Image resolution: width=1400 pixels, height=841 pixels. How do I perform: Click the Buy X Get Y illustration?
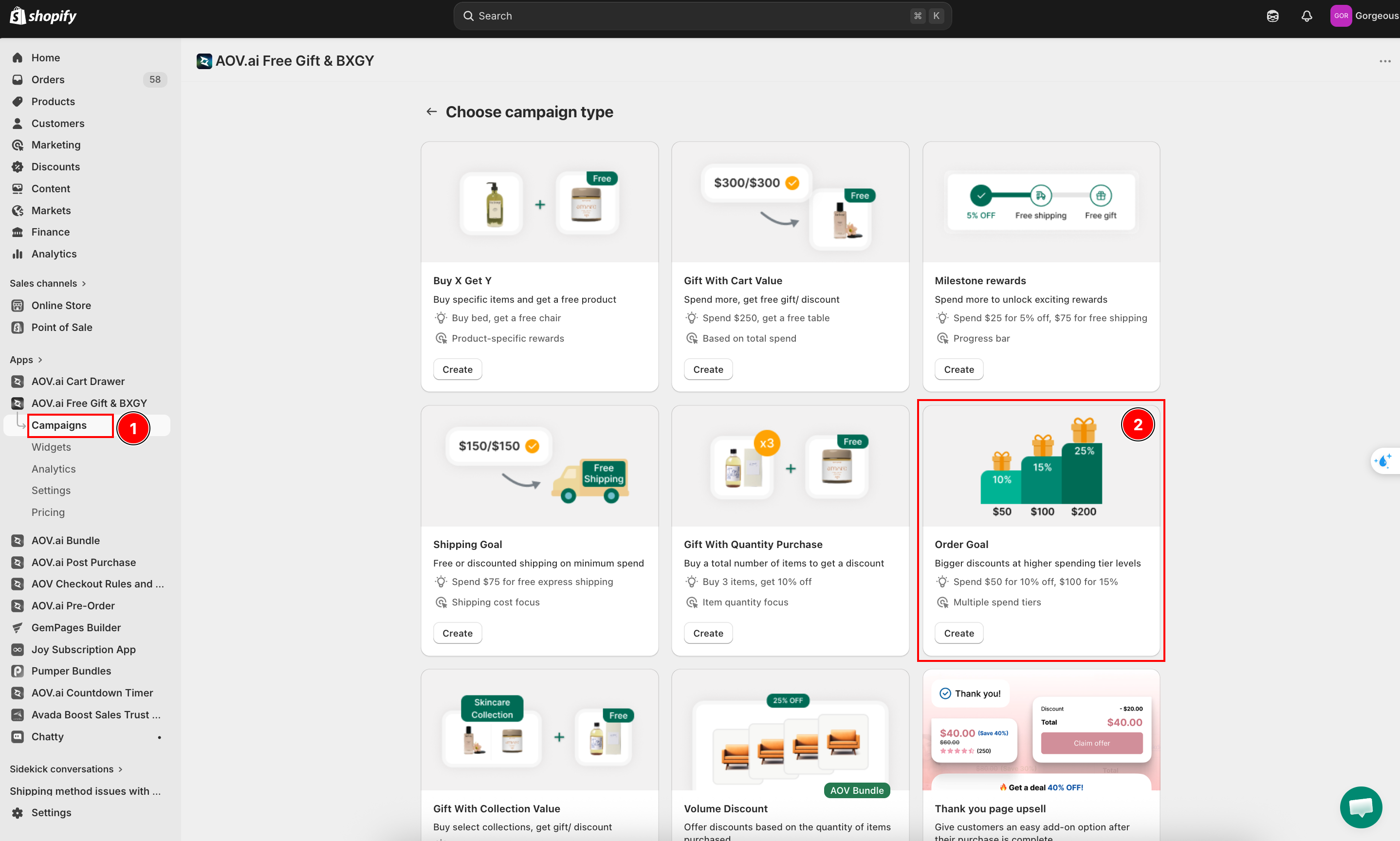point(539,202)
